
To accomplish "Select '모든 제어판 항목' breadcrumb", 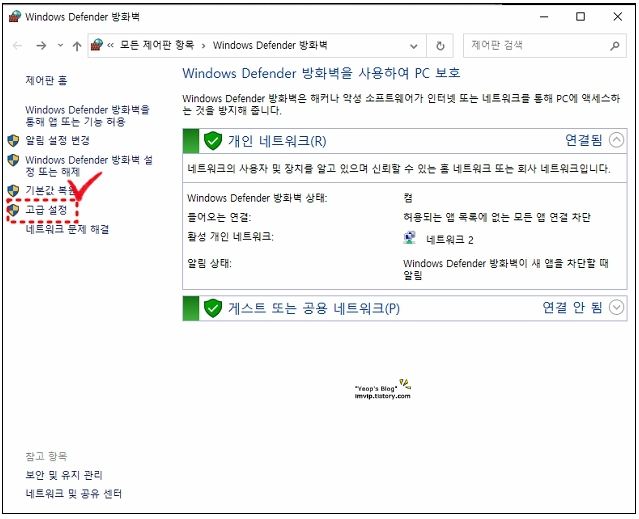I will click(x=156, y=45).
